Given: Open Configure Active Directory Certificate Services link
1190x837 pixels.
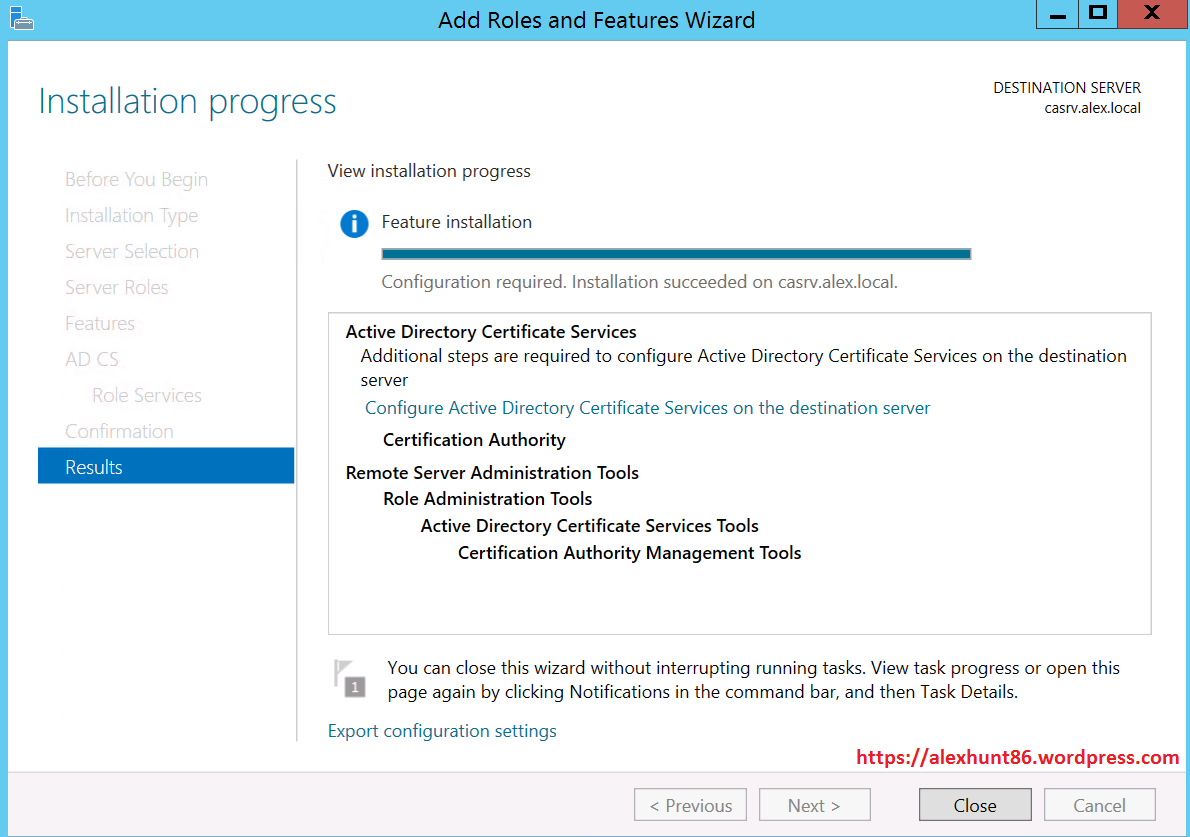Looking at the screenshot, I should (647, 408).
